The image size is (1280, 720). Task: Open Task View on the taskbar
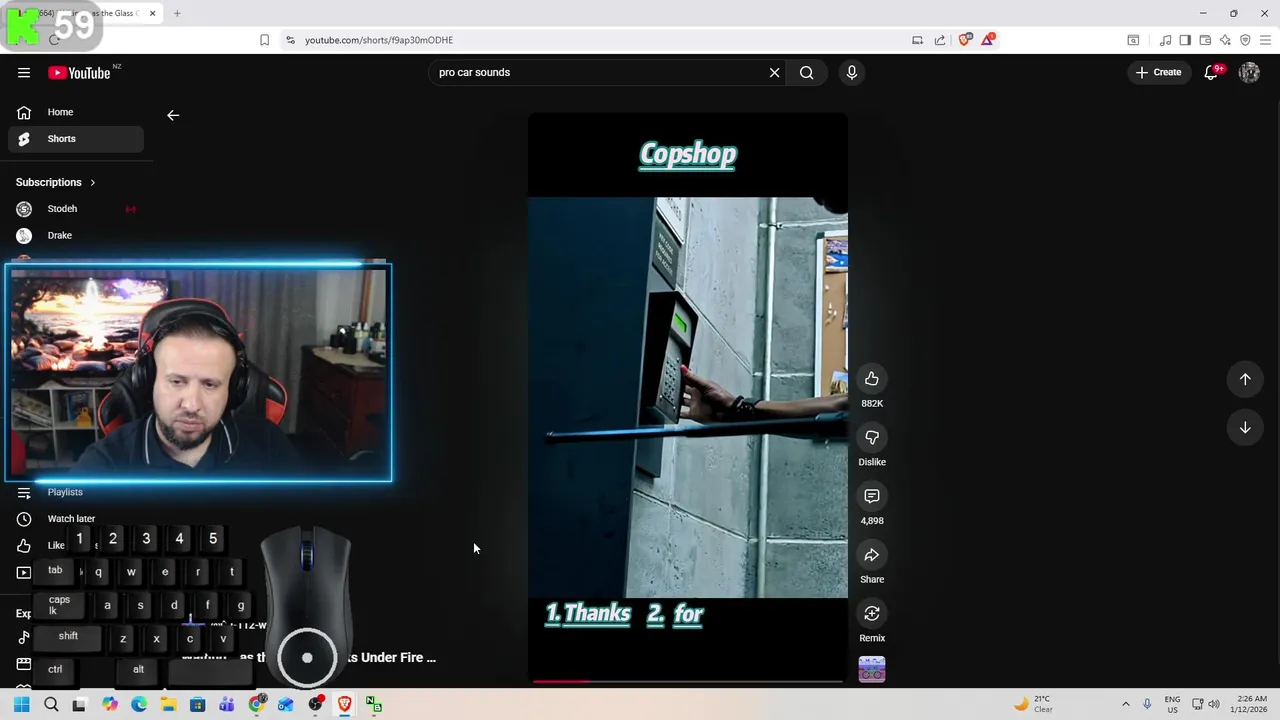pyautogui.click(x=79, y=704)
